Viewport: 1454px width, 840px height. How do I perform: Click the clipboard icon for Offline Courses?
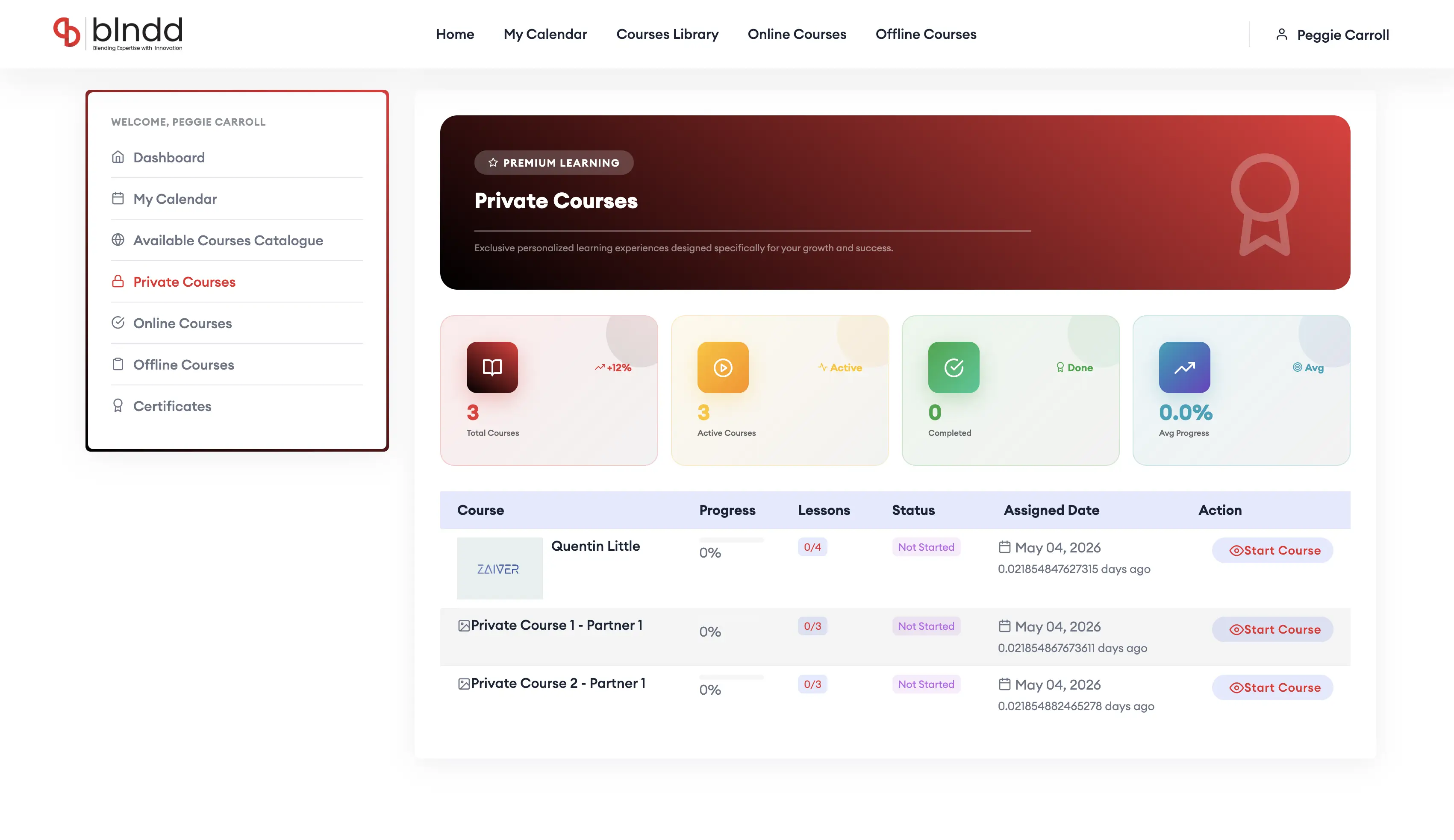pyautogui.click(x=118, y=364)
